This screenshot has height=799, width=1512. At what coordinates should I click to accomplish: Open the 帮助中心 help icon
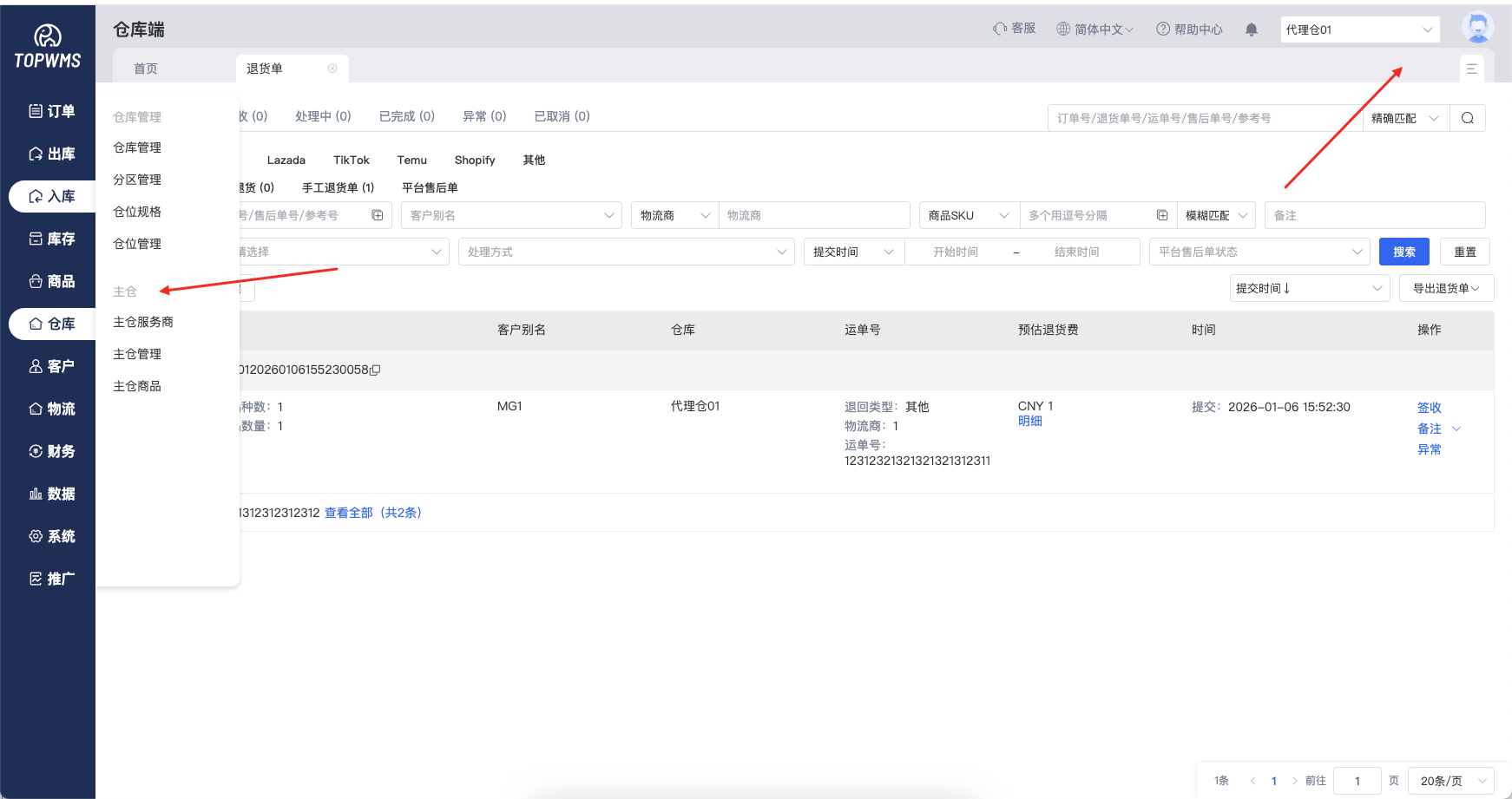pos(1163,29)
